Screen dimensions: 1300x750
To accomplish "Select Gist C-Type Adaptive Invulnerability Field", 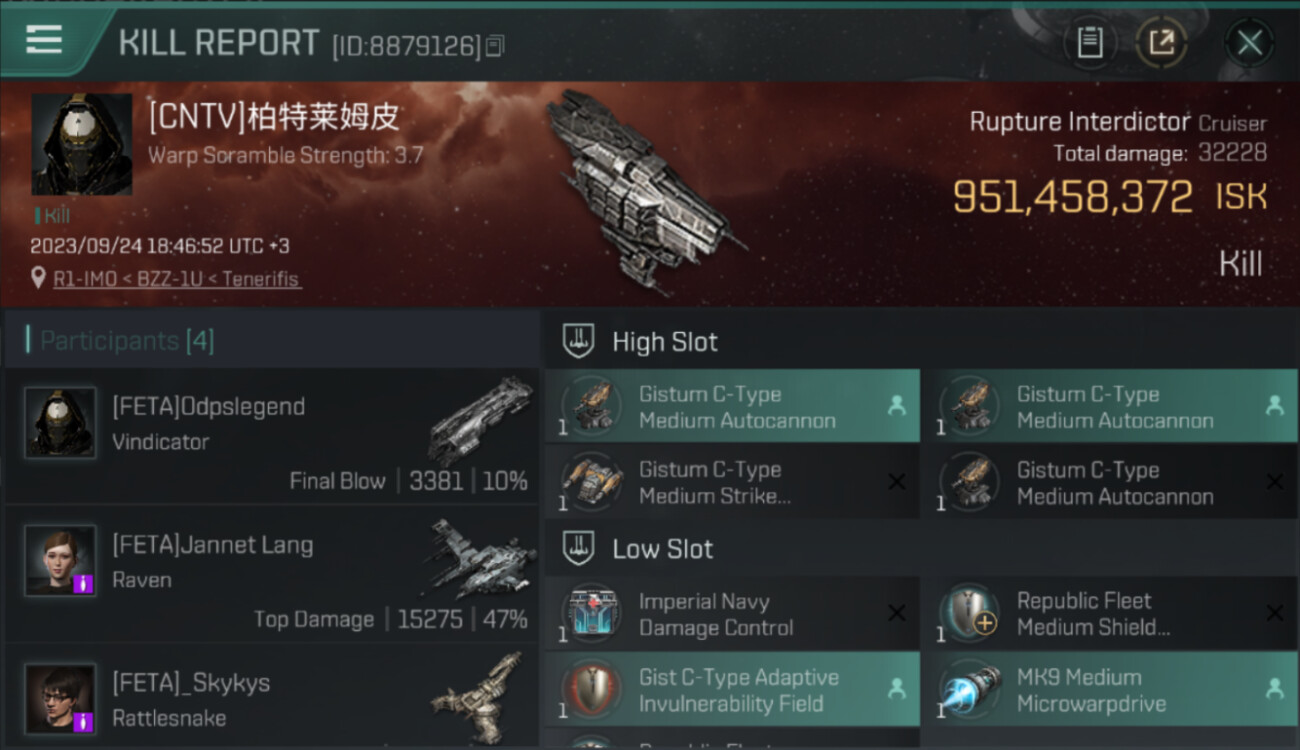I will [x=732, y=690].
